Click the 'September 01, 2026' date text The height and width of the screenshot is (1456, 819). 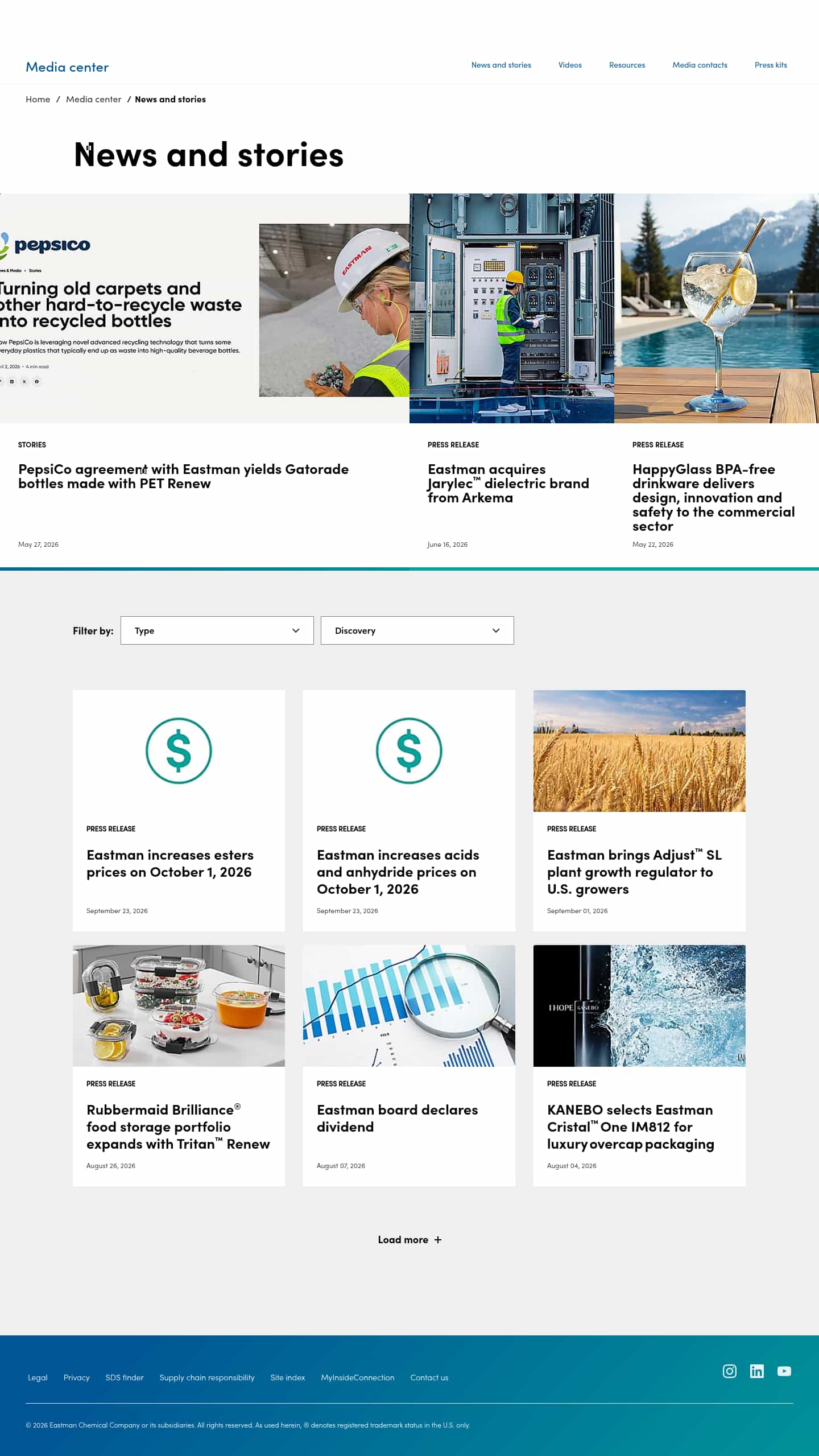[x=577, y=910]
